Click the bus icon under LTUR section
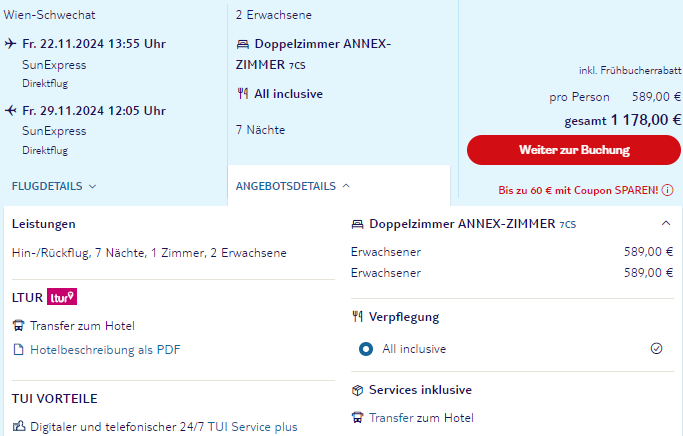Viewport: 683px width, 436px height. [18, 326]
